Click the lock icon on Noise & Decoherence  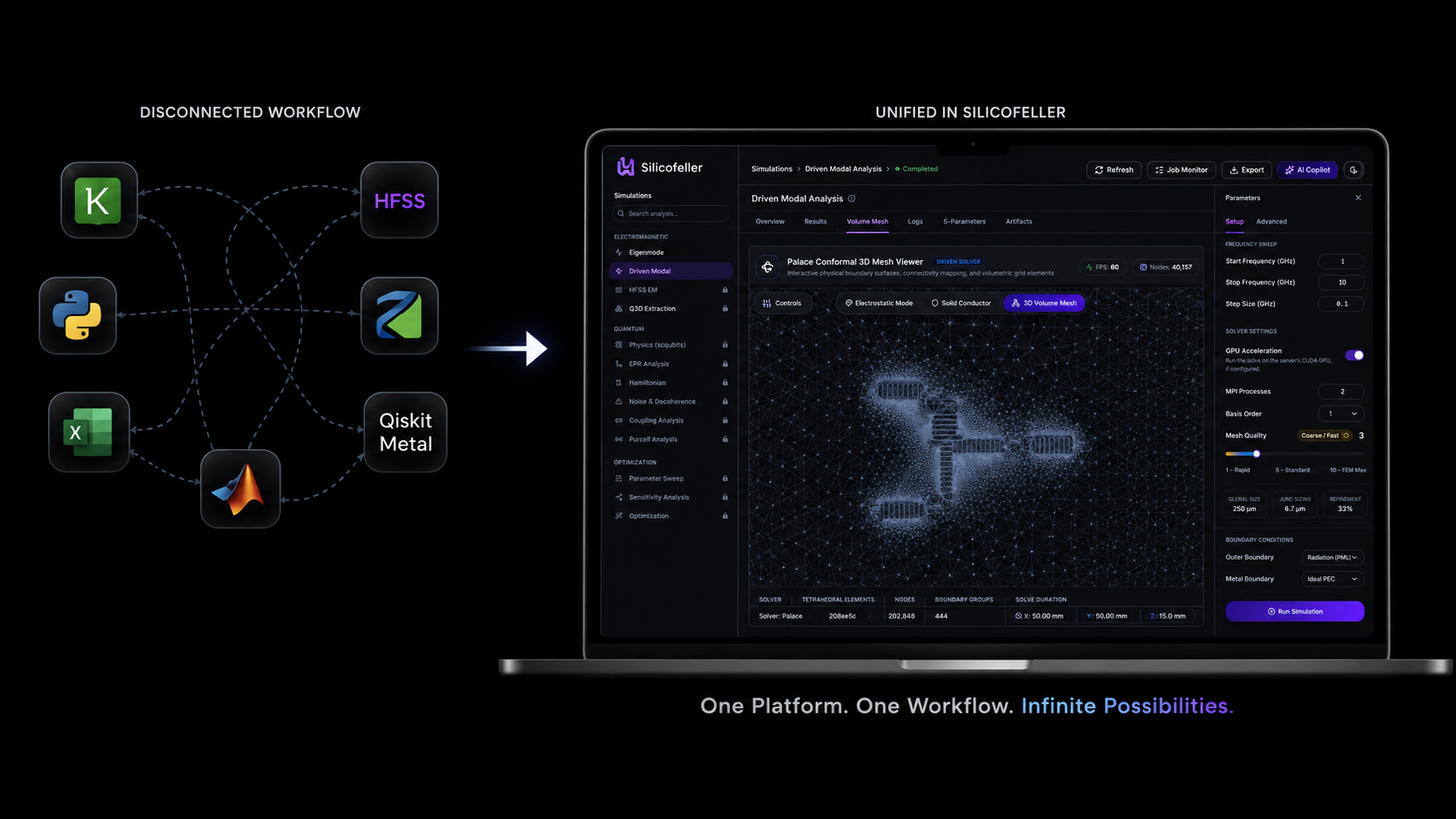pyautogui.click(x=725, y=401)
